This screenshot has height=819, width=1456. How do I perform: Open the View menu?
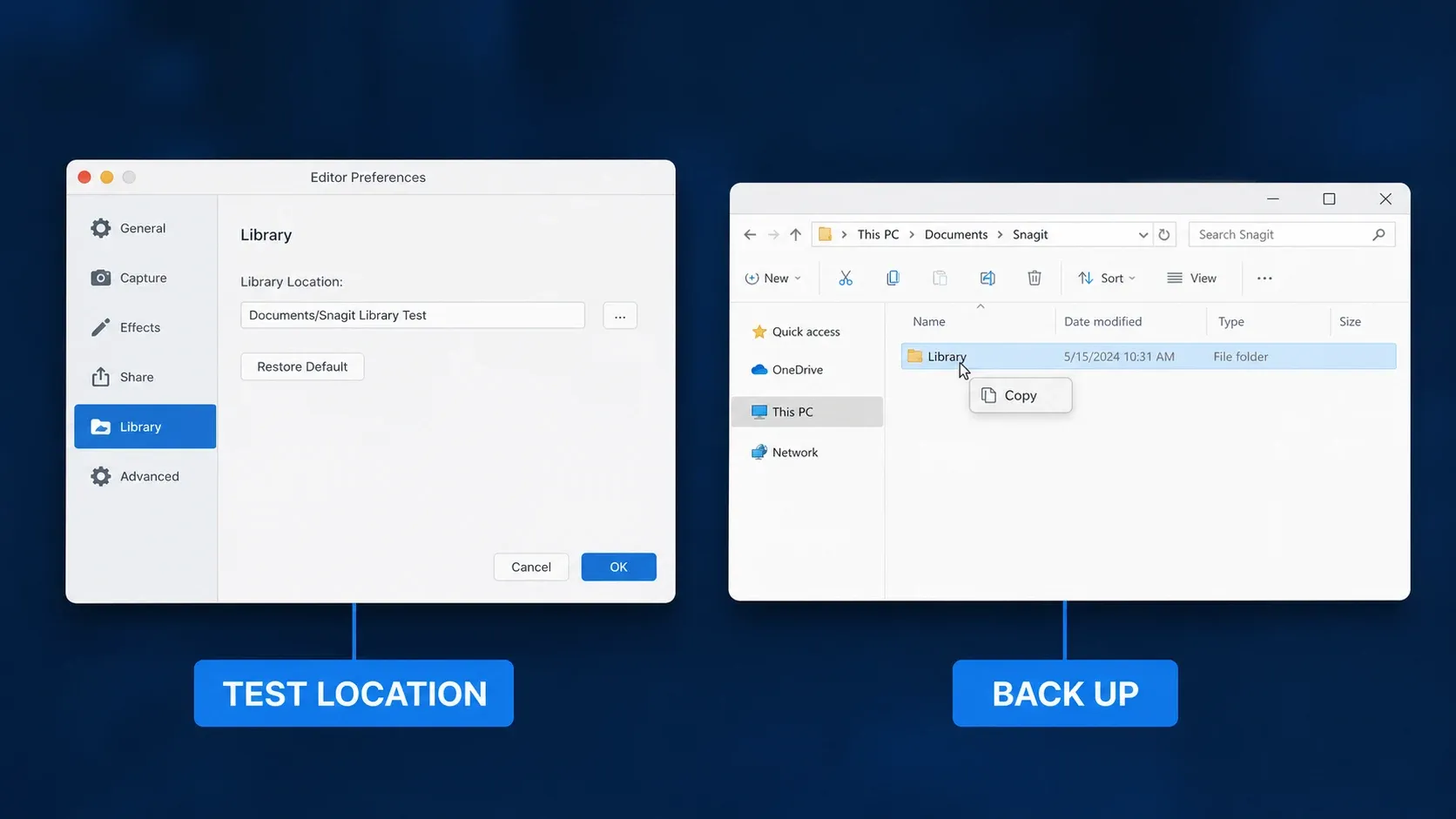click(1192, 279)
